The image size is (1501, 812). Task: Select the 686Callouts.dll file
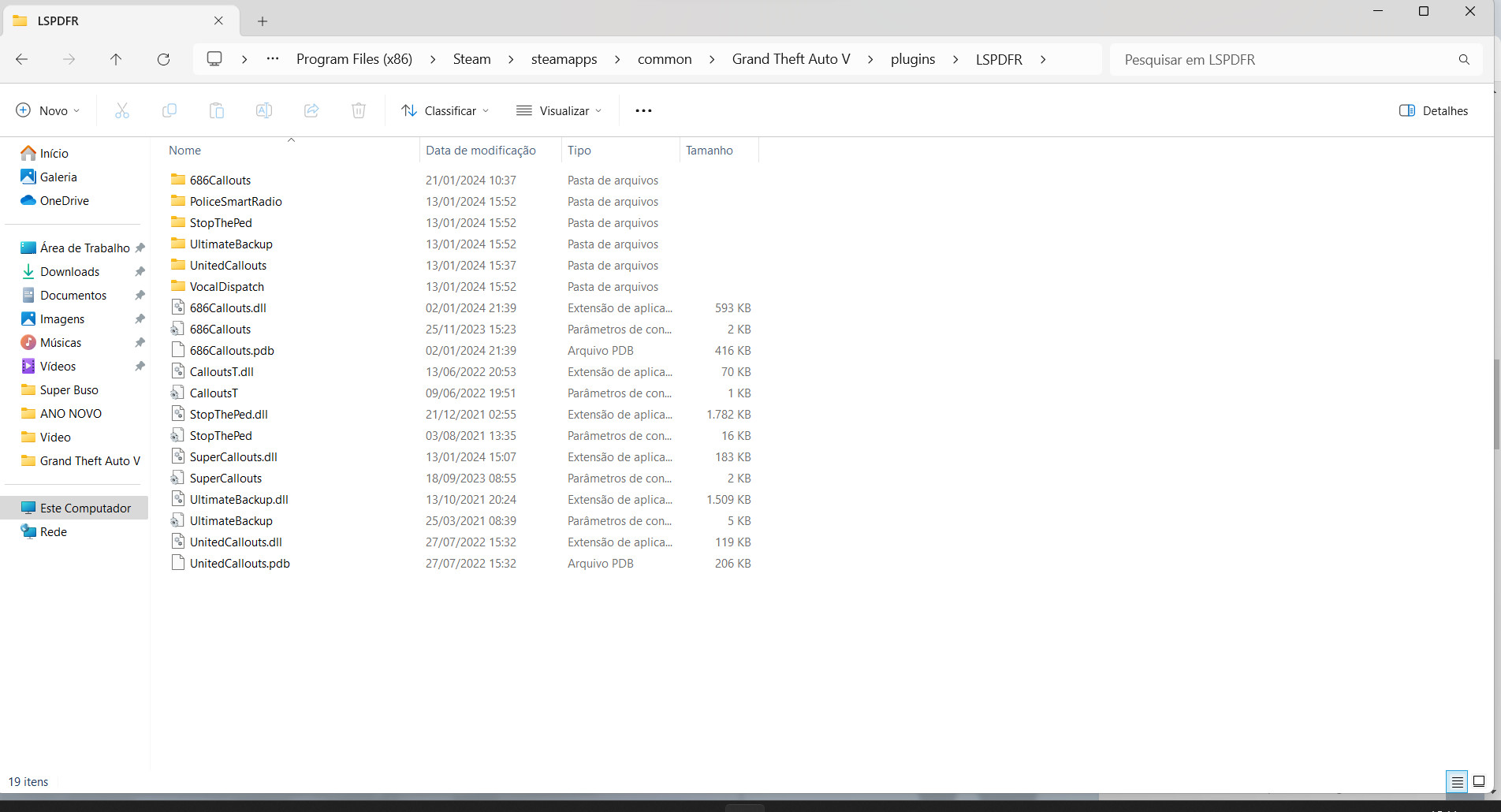click(228, 308)
